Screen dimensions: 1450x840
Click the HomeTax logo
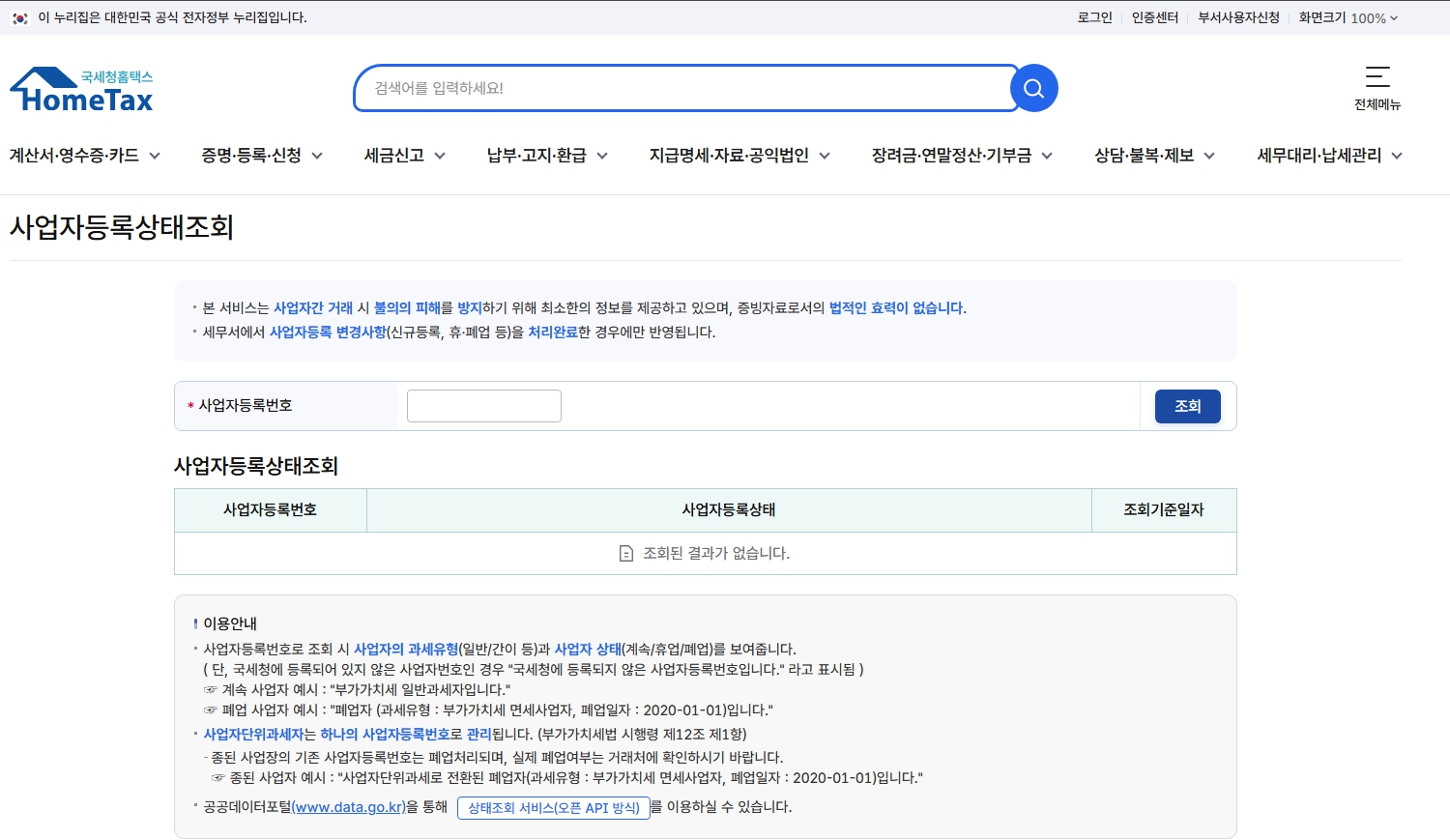pyautogui.click(x=82, y=90)
